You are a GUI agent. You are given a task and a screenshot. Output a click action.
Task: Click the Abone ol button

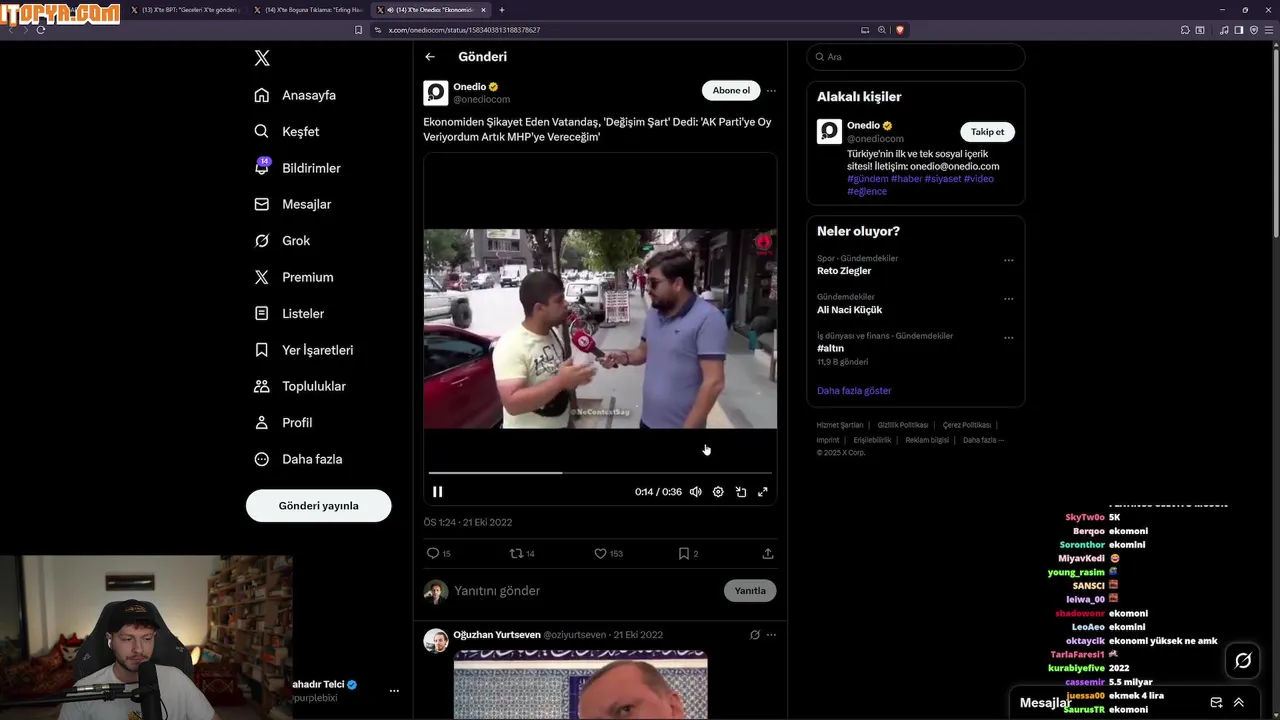pyautogui.click(x=731, y=90)
